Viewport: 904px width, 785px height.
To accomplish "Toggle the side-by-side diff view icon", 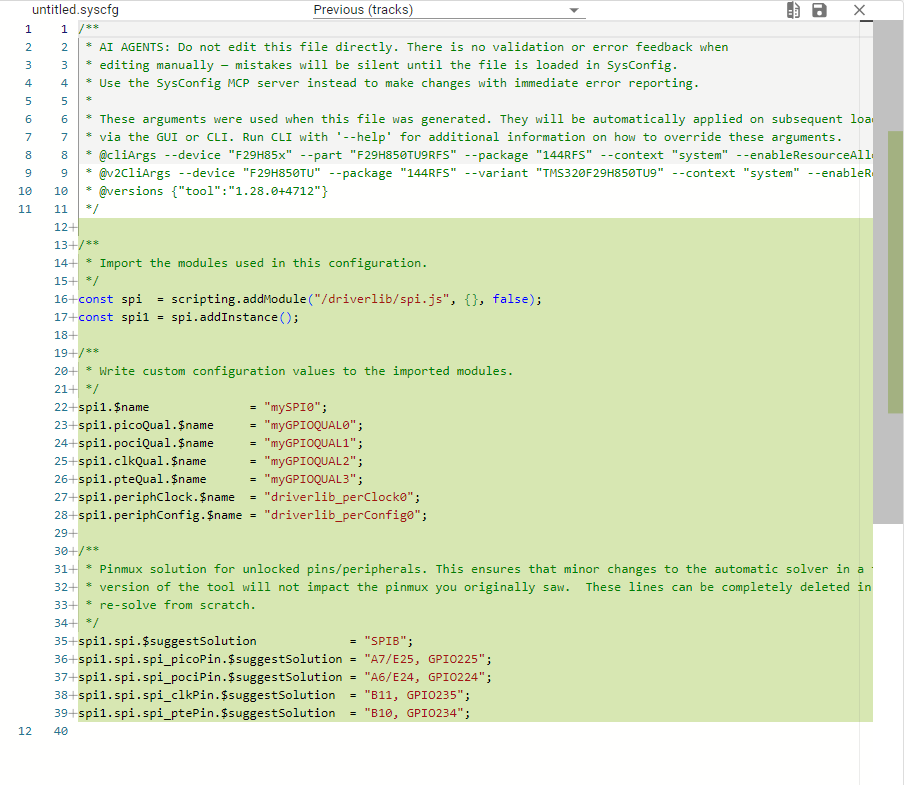I will click(x=793, y=10).
